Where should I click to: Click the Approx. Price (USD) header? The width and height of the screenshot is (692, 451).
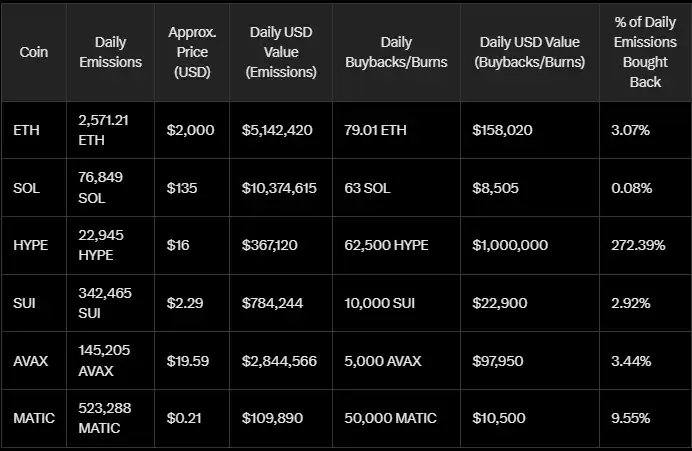pos(192,52)
